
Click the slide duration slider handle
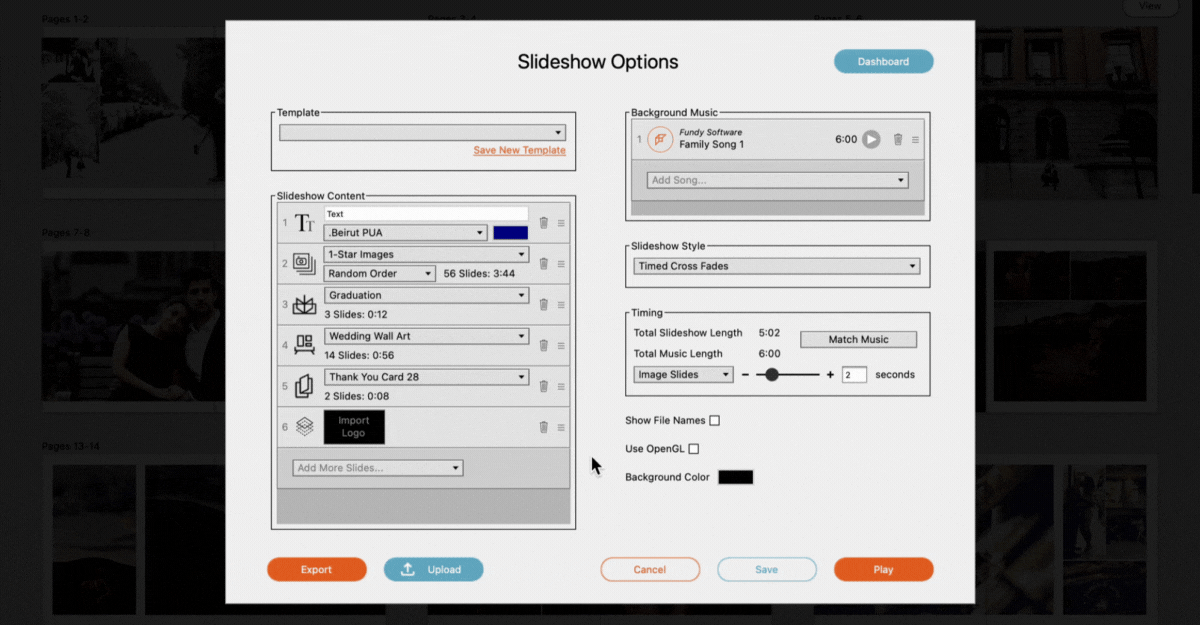[x=771, y=375]
